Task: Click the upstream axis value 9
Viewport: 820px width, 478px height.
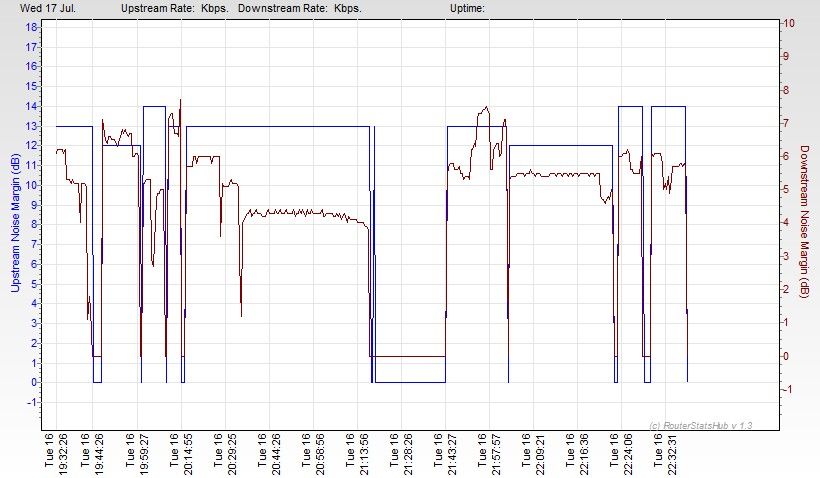Action: (x=34, y=205)
